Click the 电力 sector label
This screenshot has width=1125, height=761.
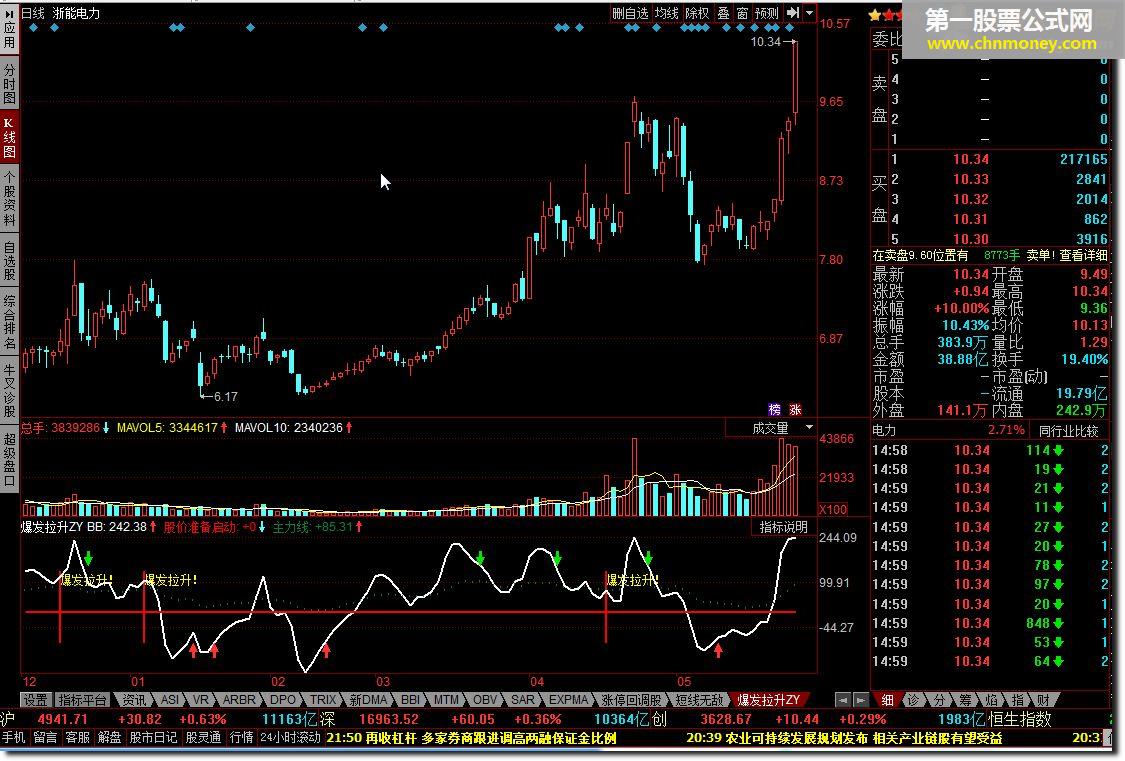pos(884,431)
